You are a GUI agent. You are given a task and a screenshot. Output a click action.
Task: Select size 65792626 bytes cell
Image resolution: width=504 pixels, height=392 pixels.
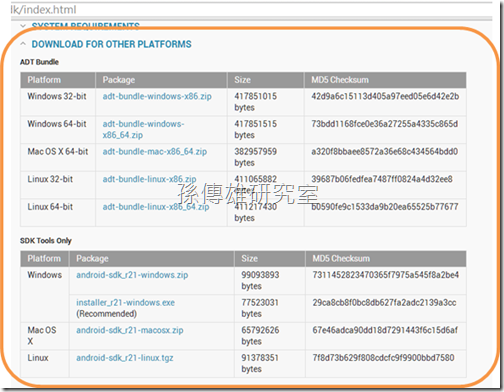pos(270,336)
